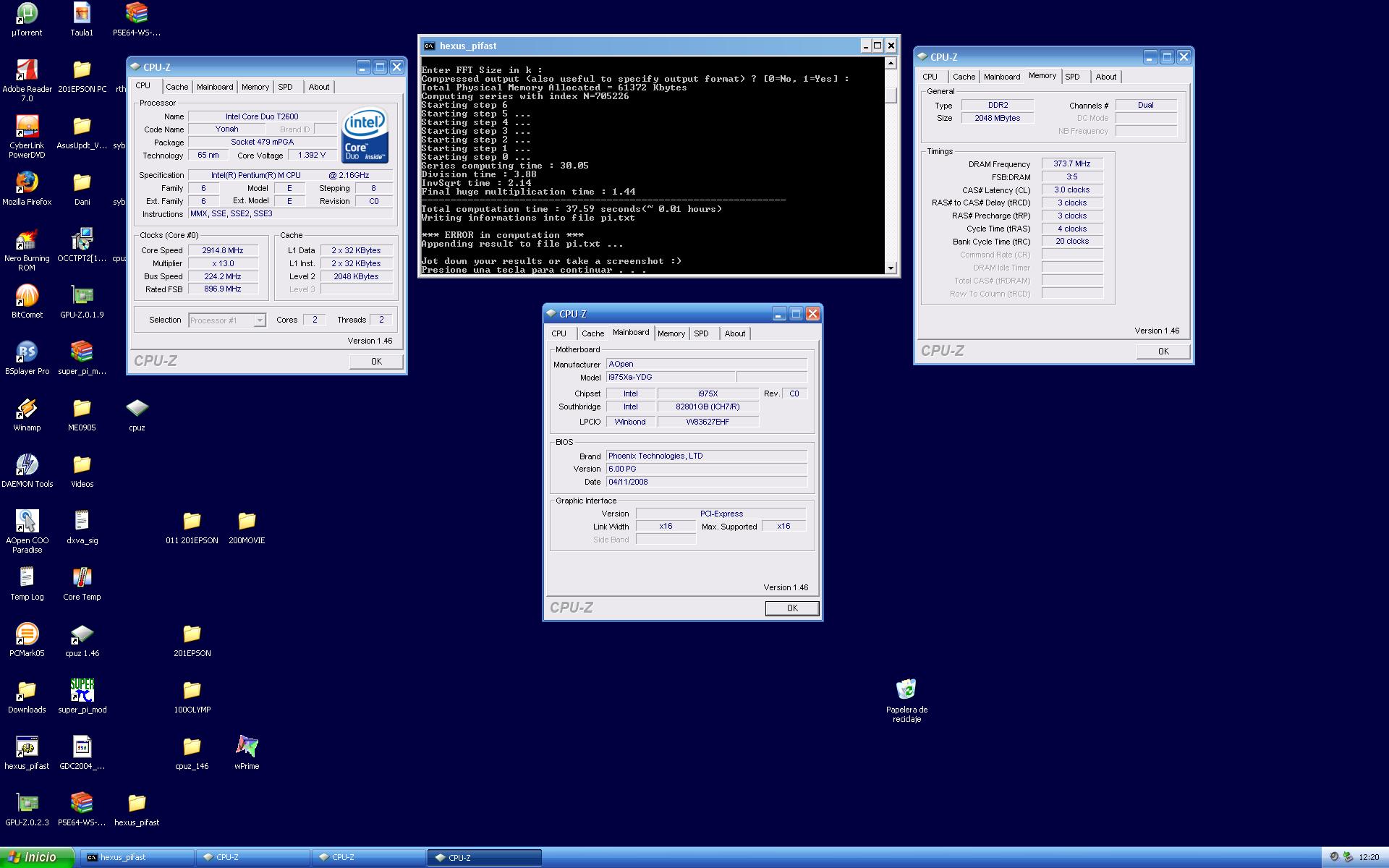The height and width of the screenshot is (868, 1389).
Task: Select the hexus_pifast batch file icon
Action: pos(27,752)
